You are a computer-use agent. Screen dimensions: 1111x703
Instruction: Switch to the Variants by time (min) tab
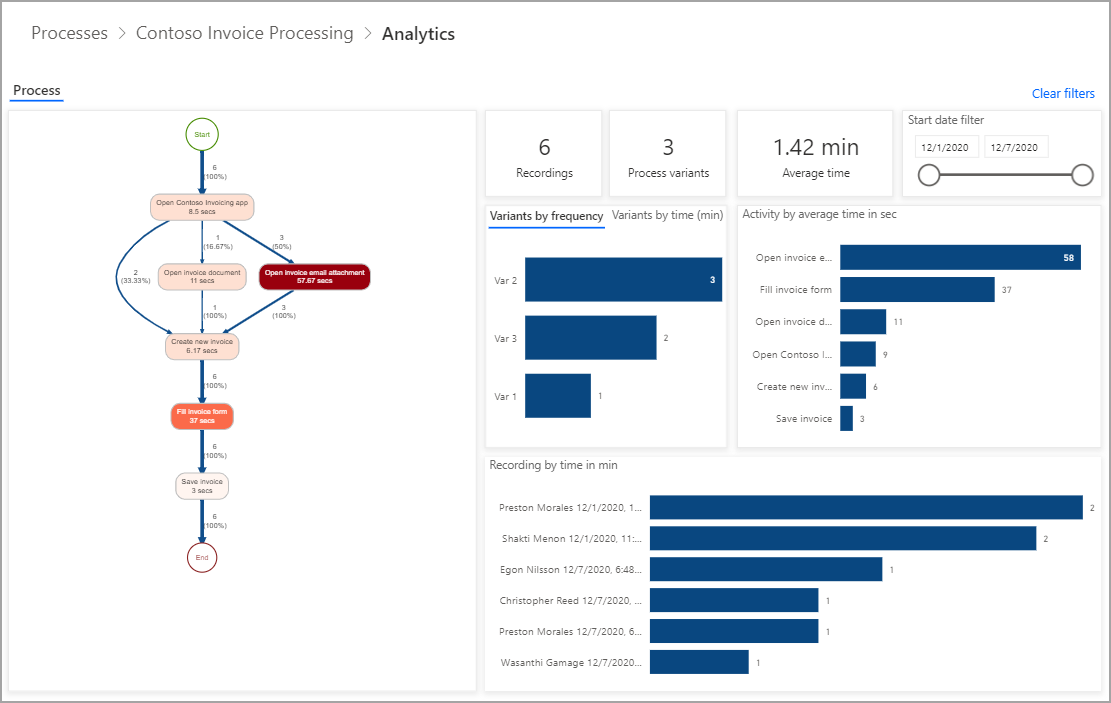[668, 216]
